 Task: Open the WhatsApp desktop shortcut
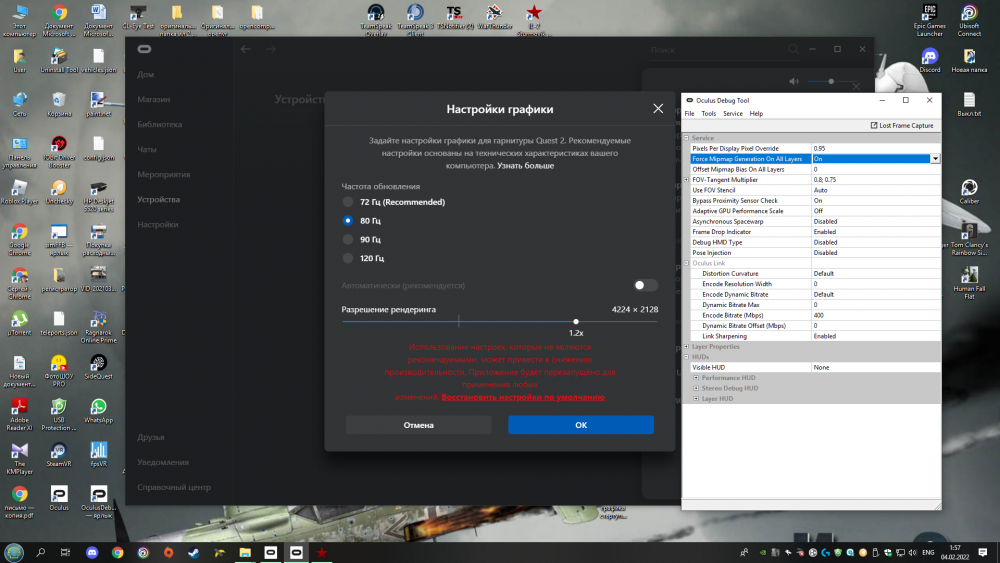[x=98, y=408]
